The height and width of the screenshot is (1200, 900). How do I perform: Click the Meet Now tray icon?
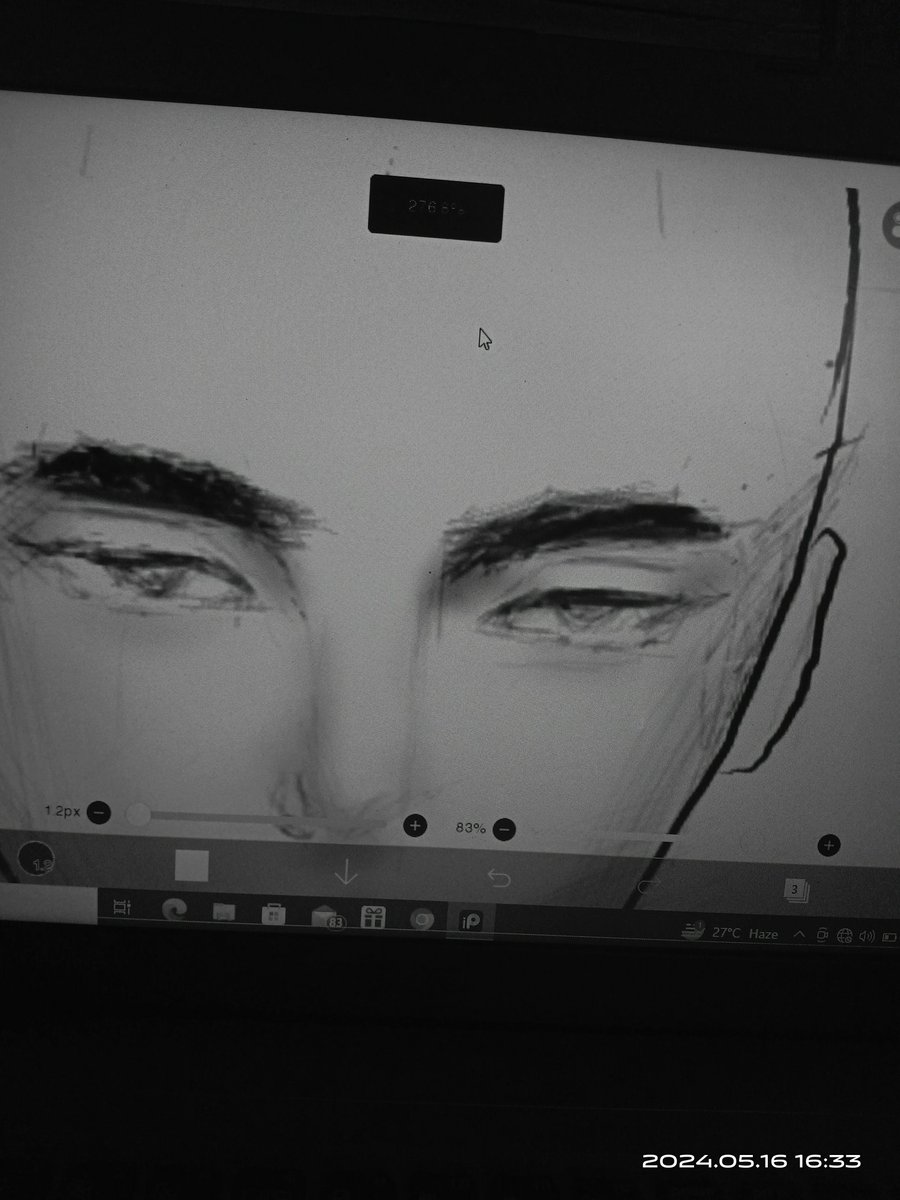pyautogui.click(x=822, y=935)
